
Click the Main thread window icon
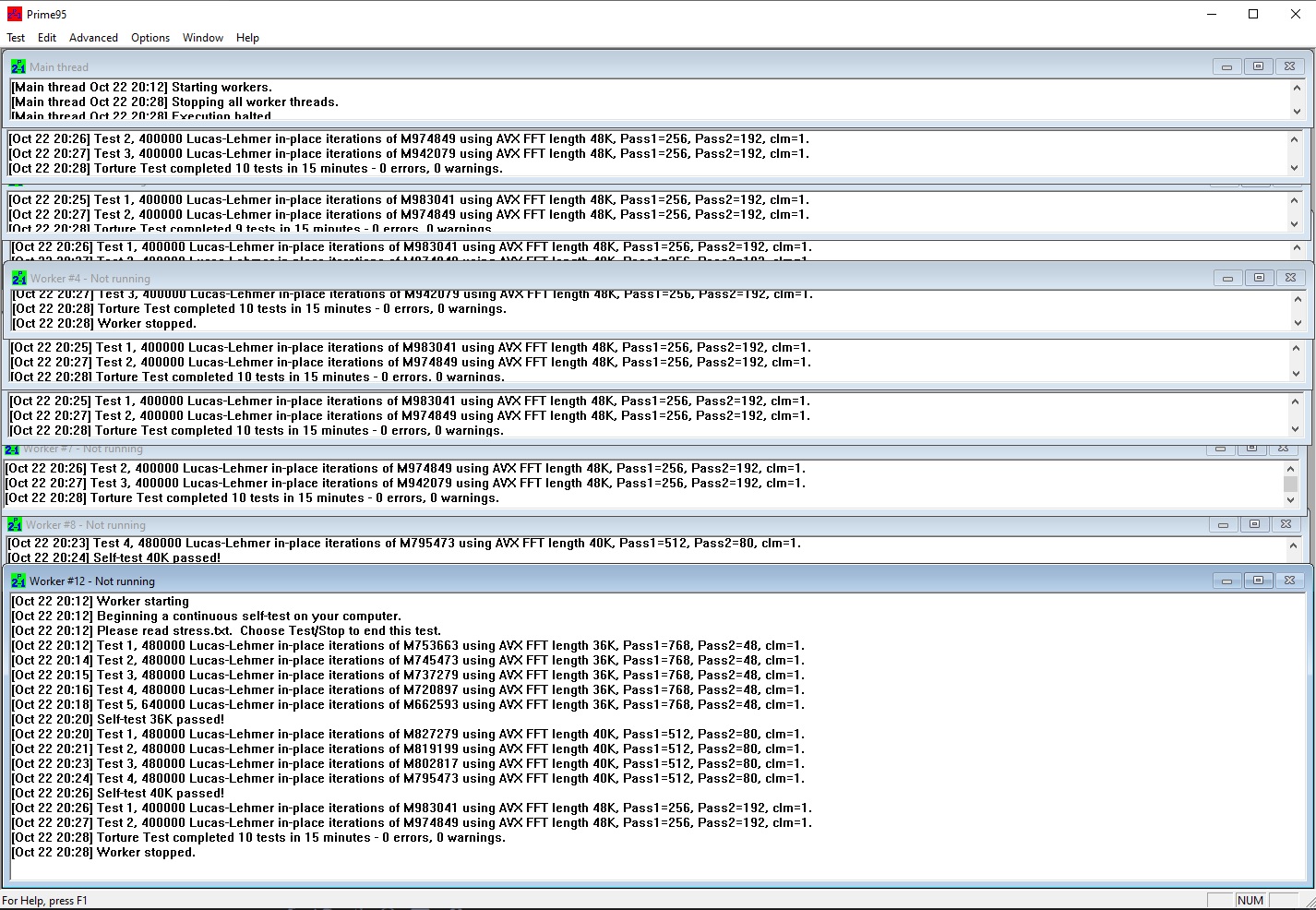tap(18, 66)
